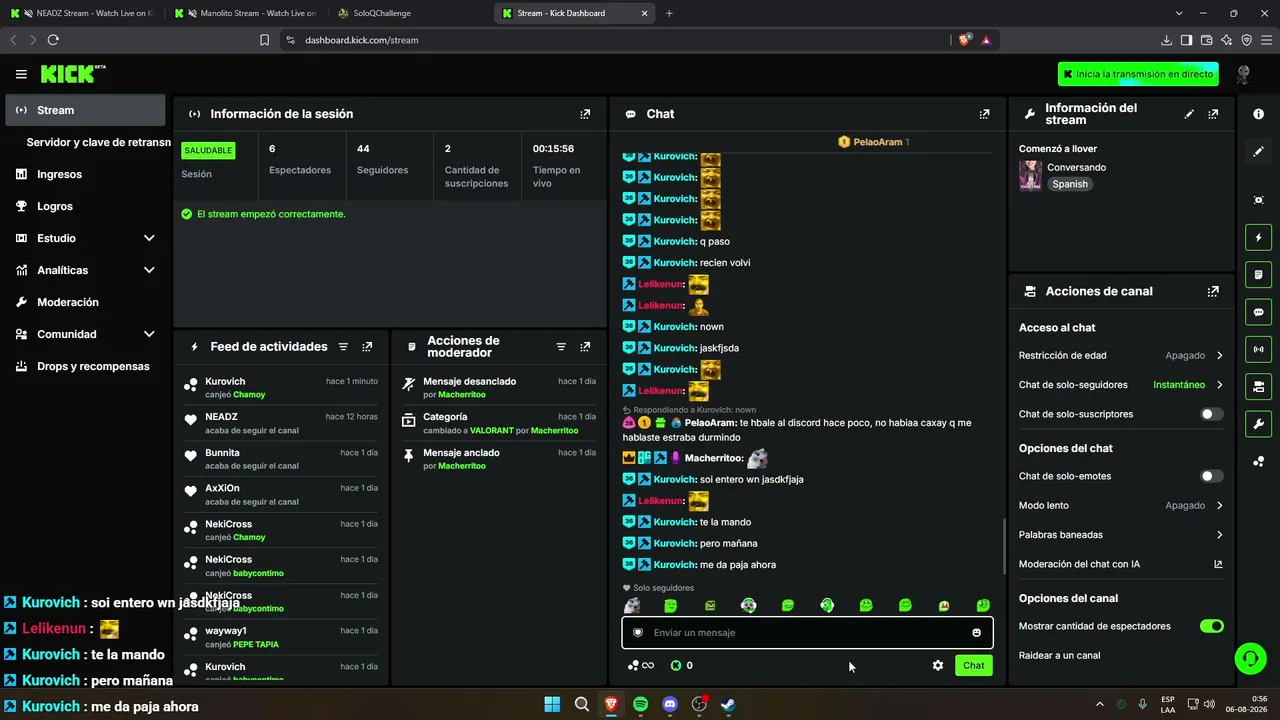1280x720 pixels.
Task: Open the Windows Start menu
Action: [552, 704]
